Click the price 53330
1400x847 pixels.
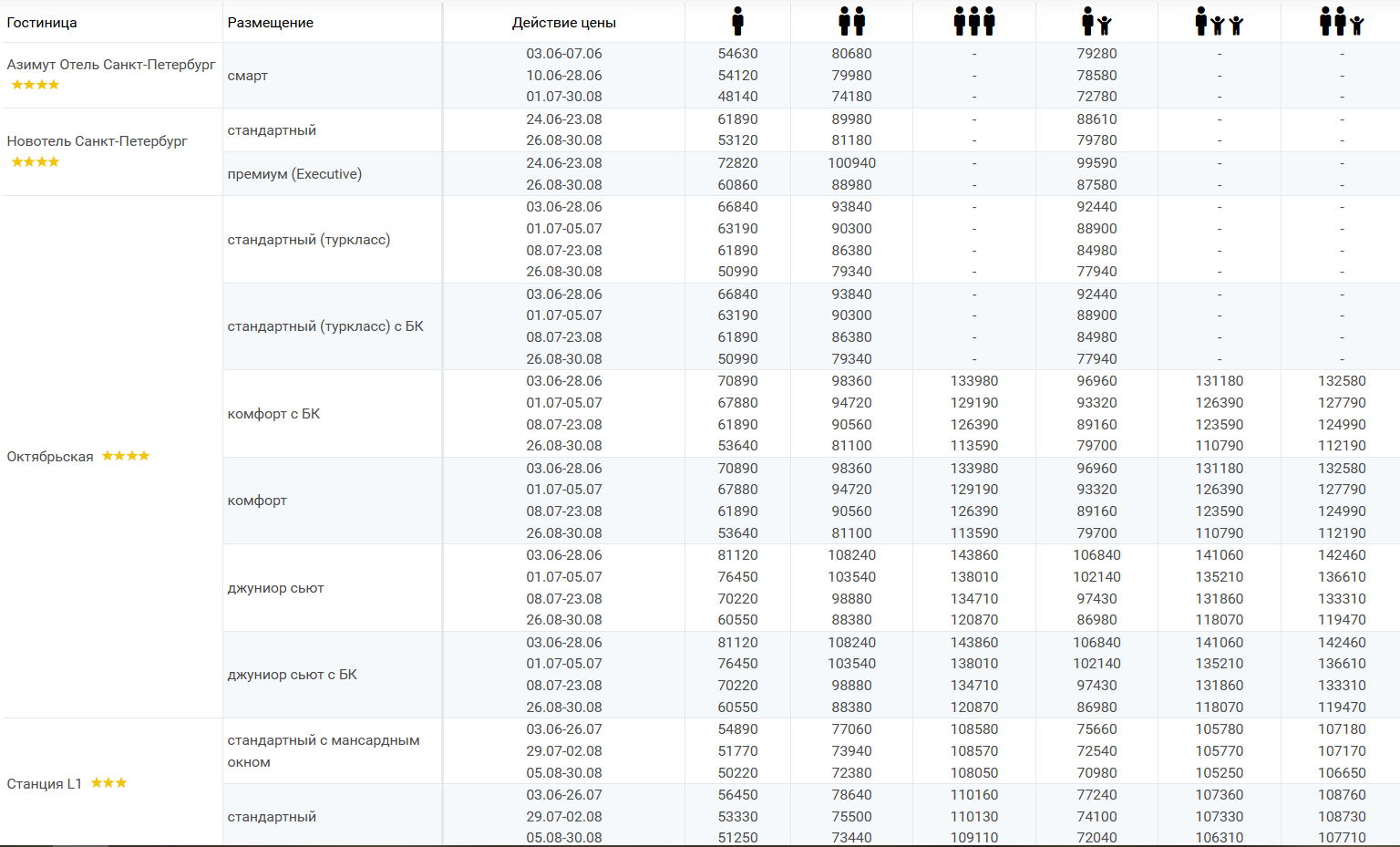point(737,817)
